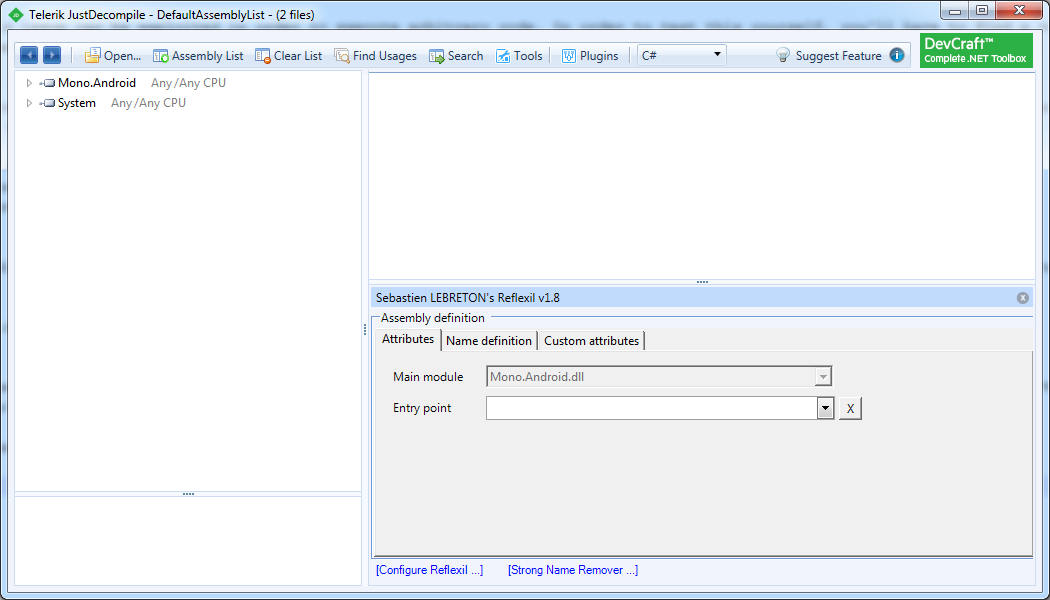This screenshot has width=1050, height=600.
Task: Open an assembly file with Open...
Action: [x=112, y=56]
